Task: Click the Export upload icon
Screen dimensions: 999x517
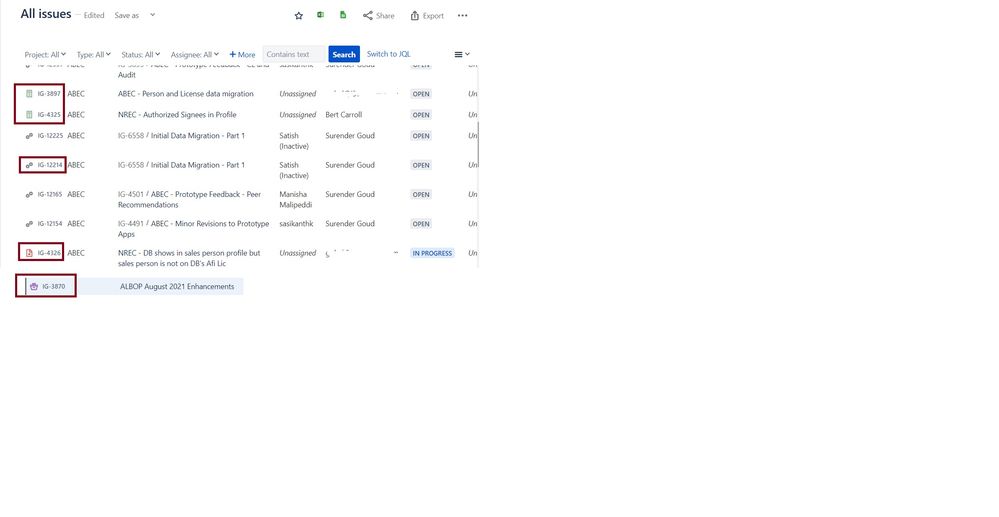Action: (415, 15)
